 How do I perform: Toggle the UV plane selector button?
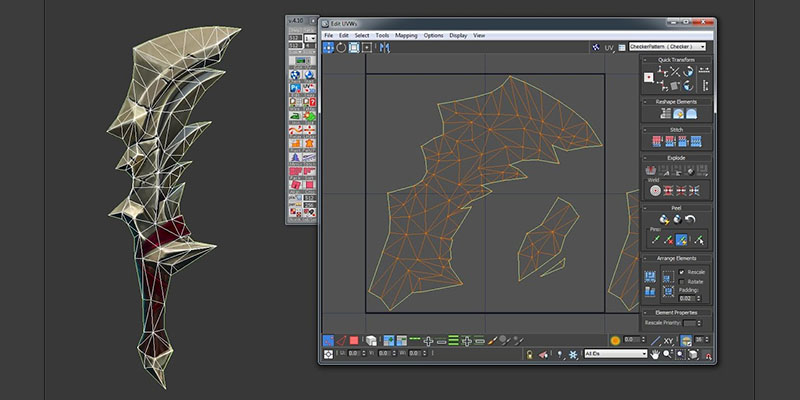(610, 47)
